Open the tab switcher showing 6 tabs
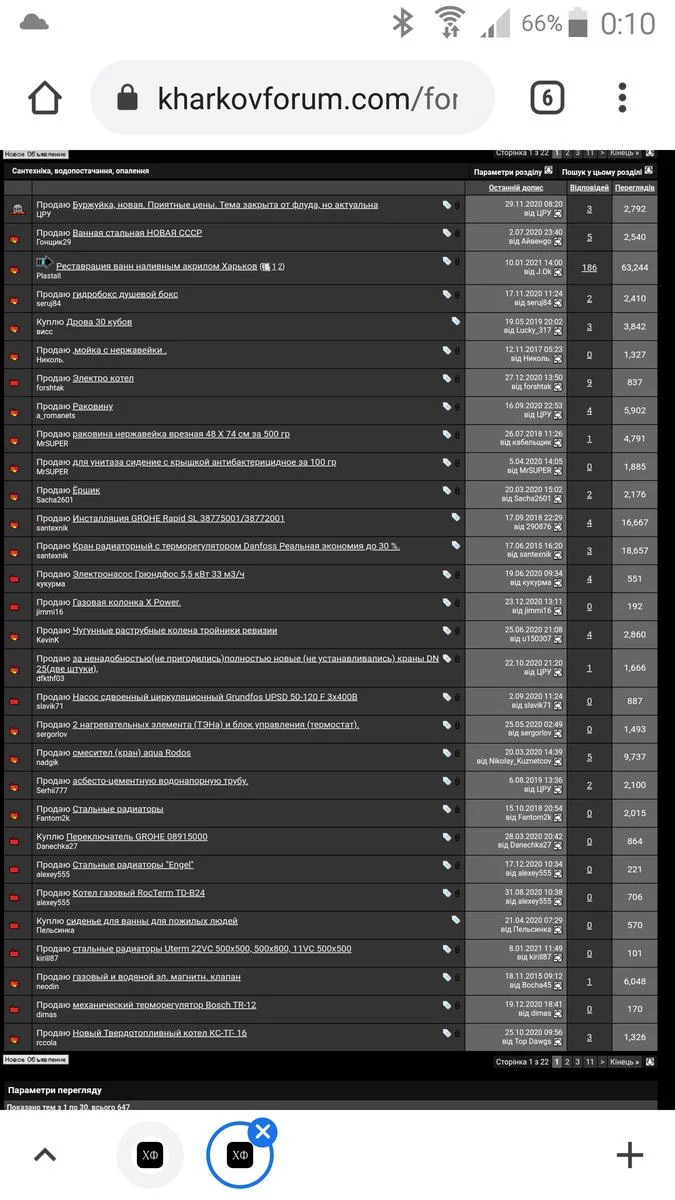 tap(546, 98)
